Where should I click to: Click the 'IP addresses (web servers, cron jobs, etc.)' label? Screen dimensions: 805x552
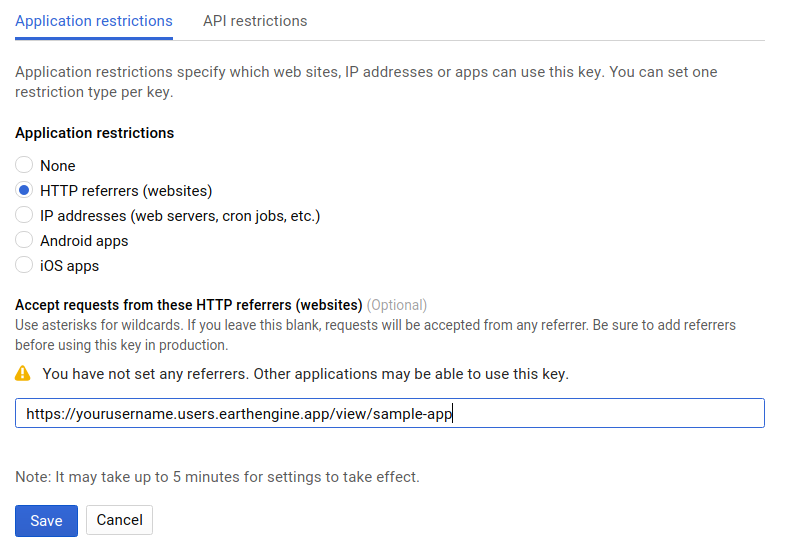coord(180,216)
